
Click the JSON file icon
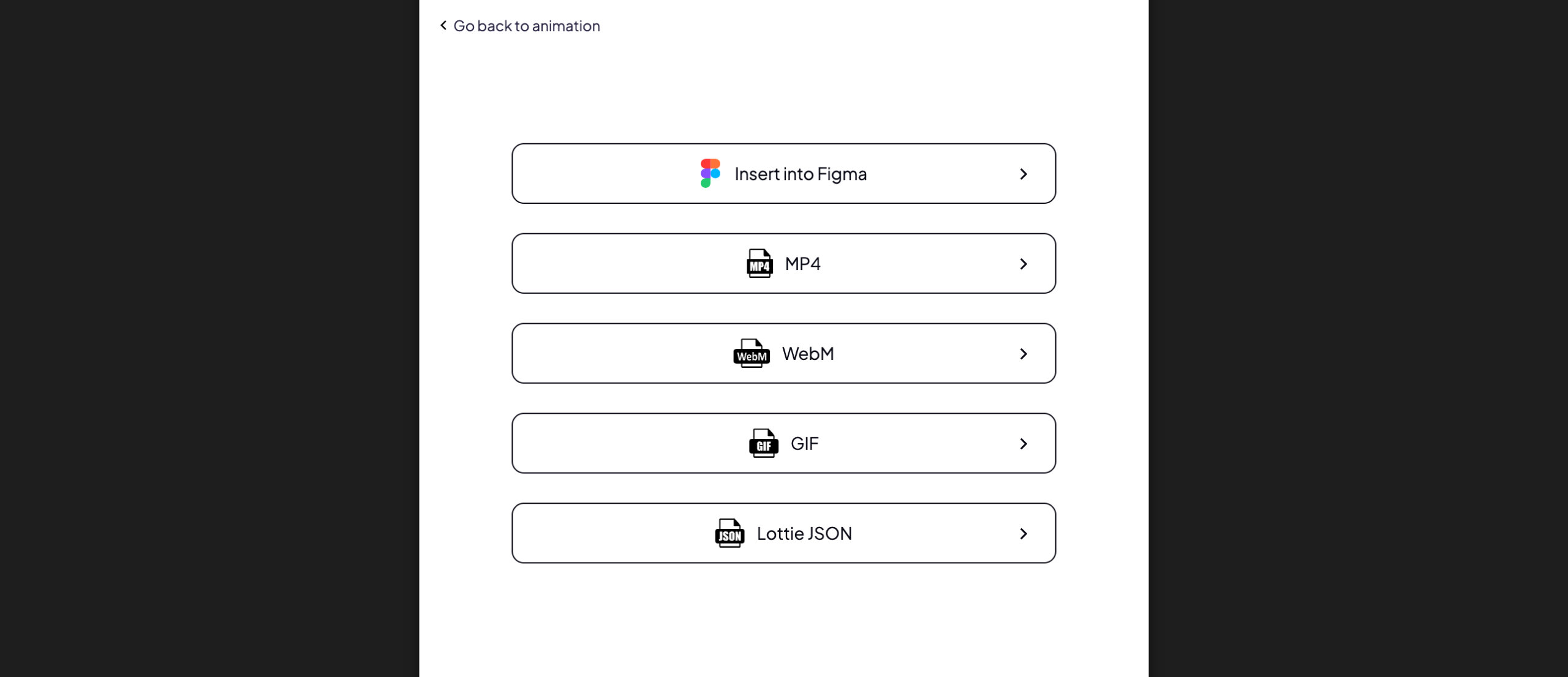729,533
